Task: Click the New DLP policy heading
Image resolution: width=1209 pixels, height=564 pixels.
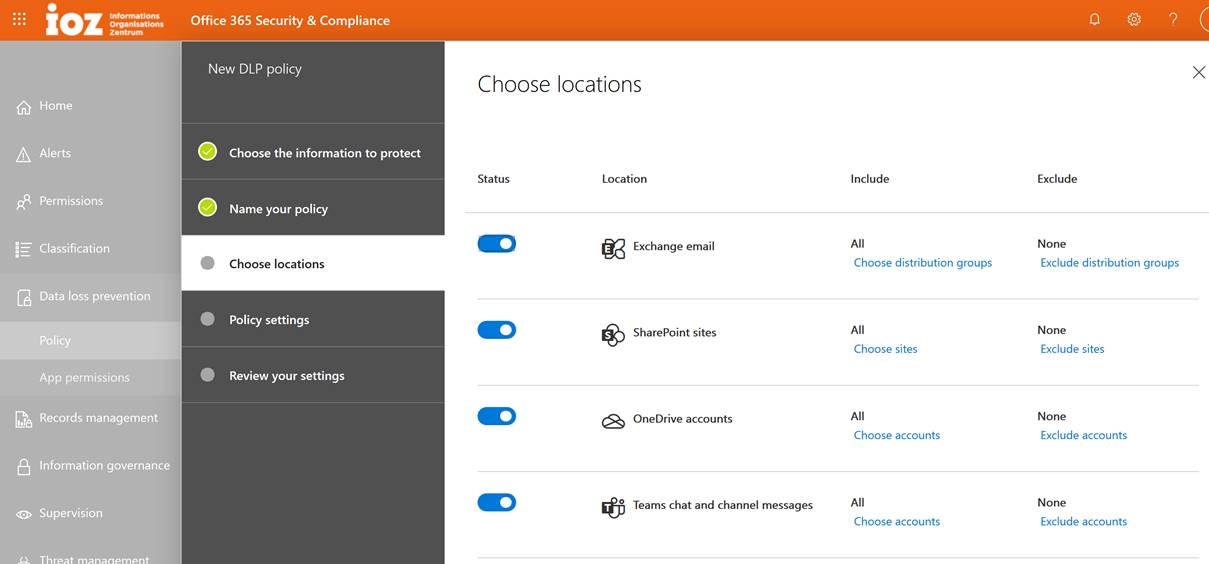Action: tap(254, 69)
